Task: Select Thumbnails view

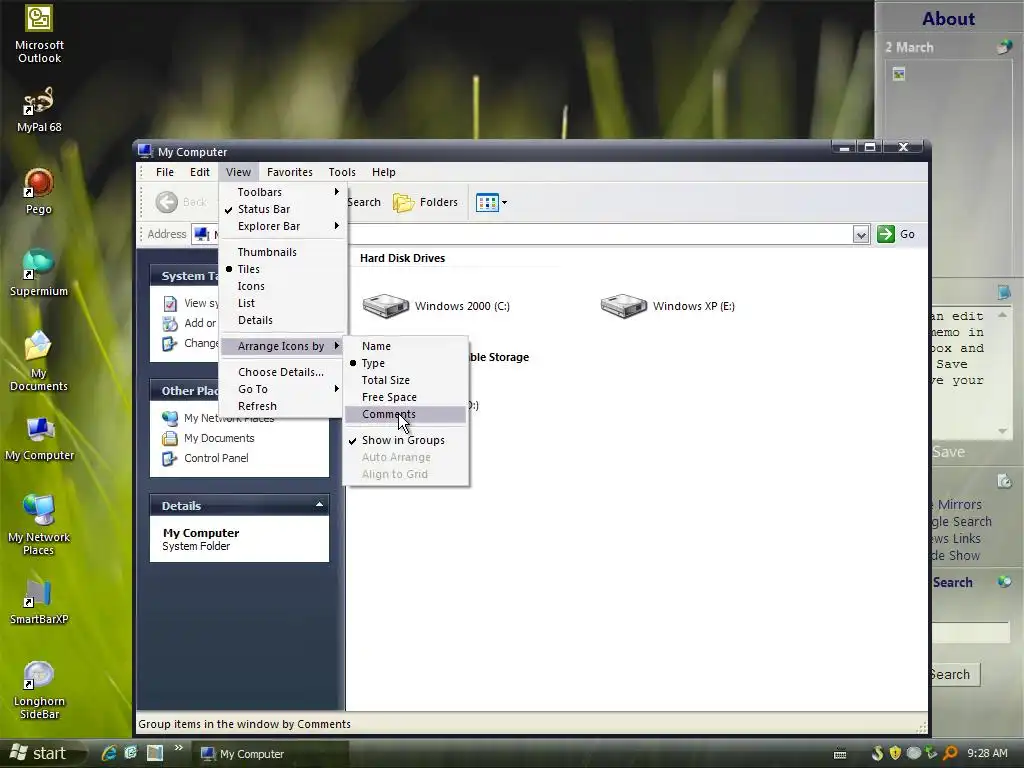Action: pos(283,252)
